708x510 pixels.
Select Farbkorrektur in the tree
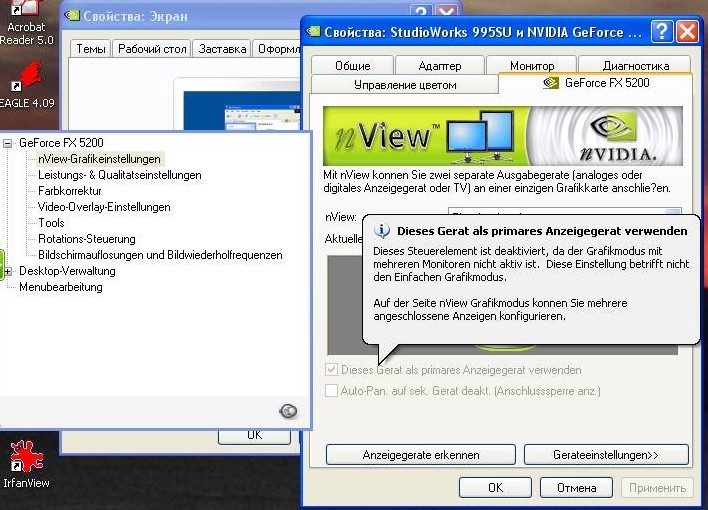click(x=70, y=191)
